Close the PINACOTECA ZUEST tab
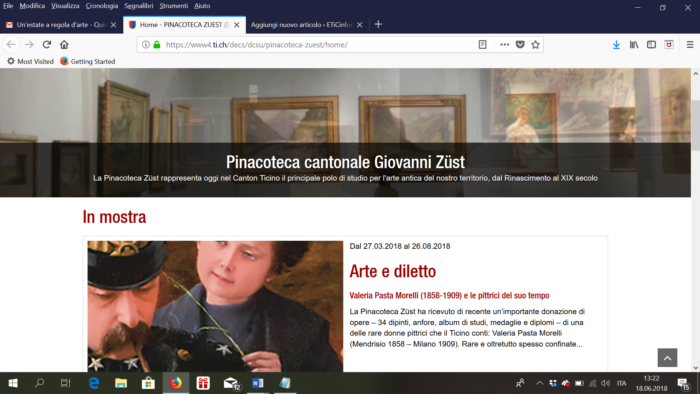Image resolution: width=700 pixels, height=394 pixels. point(237,25)
